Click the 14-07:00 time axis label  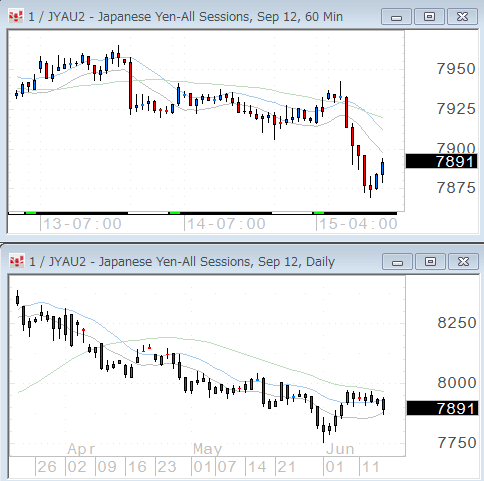226,224
